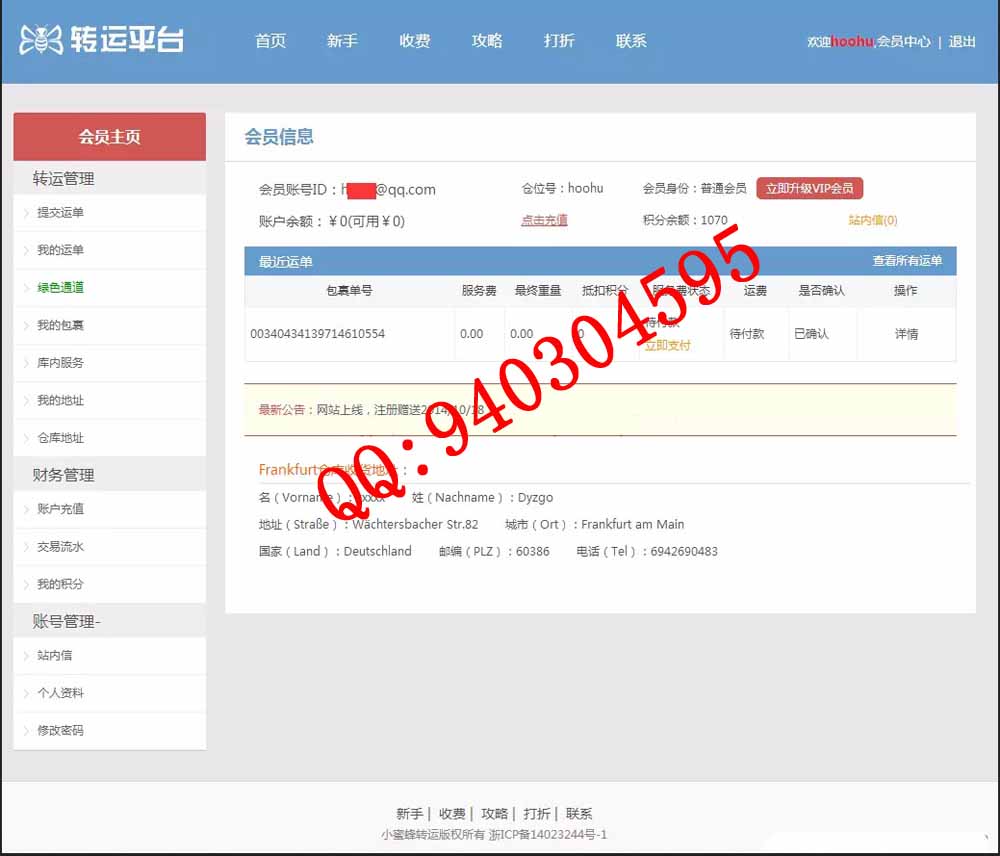1000x856 pixels.
Task: Click the chevron beside 交易流水
Action: [26, 547]
